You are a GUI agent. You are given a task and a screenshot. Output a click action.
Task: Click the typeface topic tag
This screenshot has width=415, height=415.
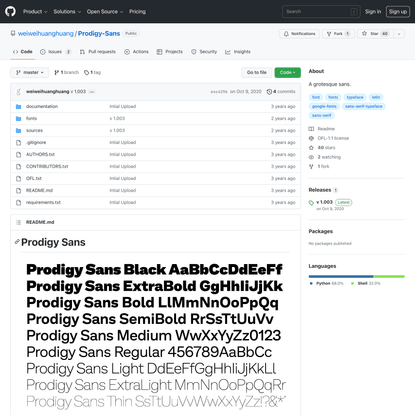click(x=355, y=97)
